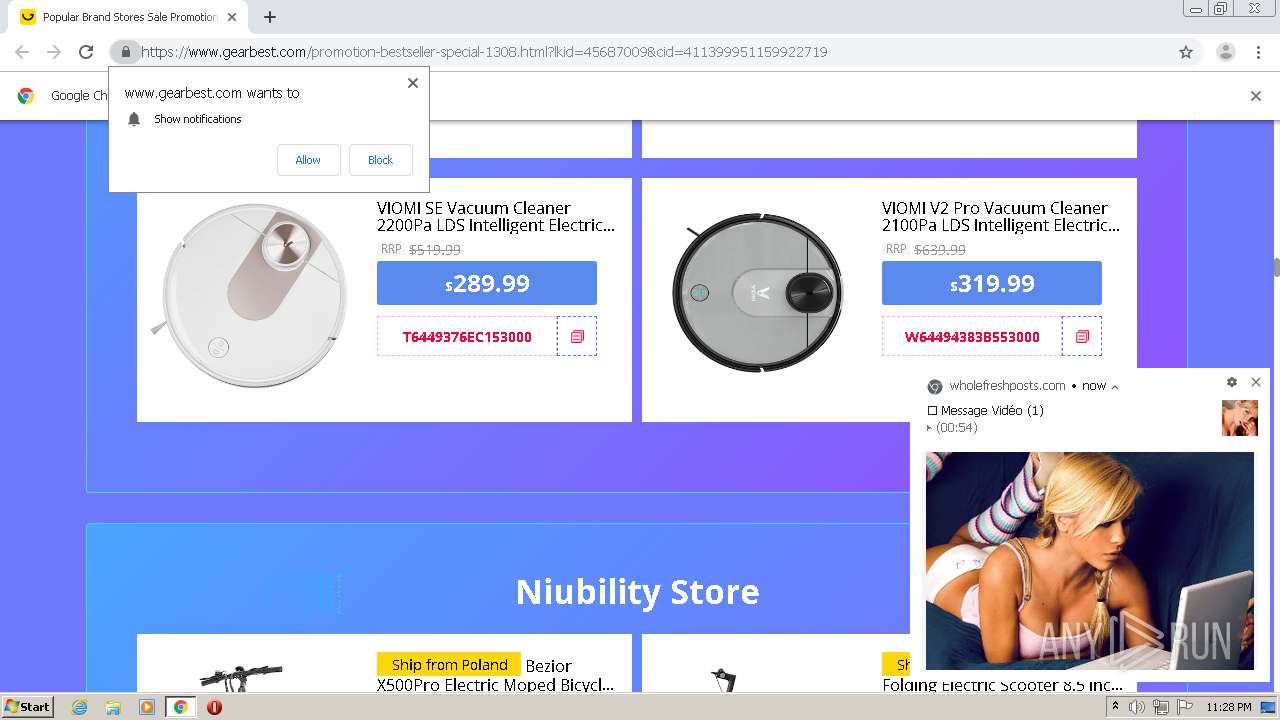Open the Chrome profile avatar icon
This screenshot has width=1280, height=720.
(x=1225, y=52)
